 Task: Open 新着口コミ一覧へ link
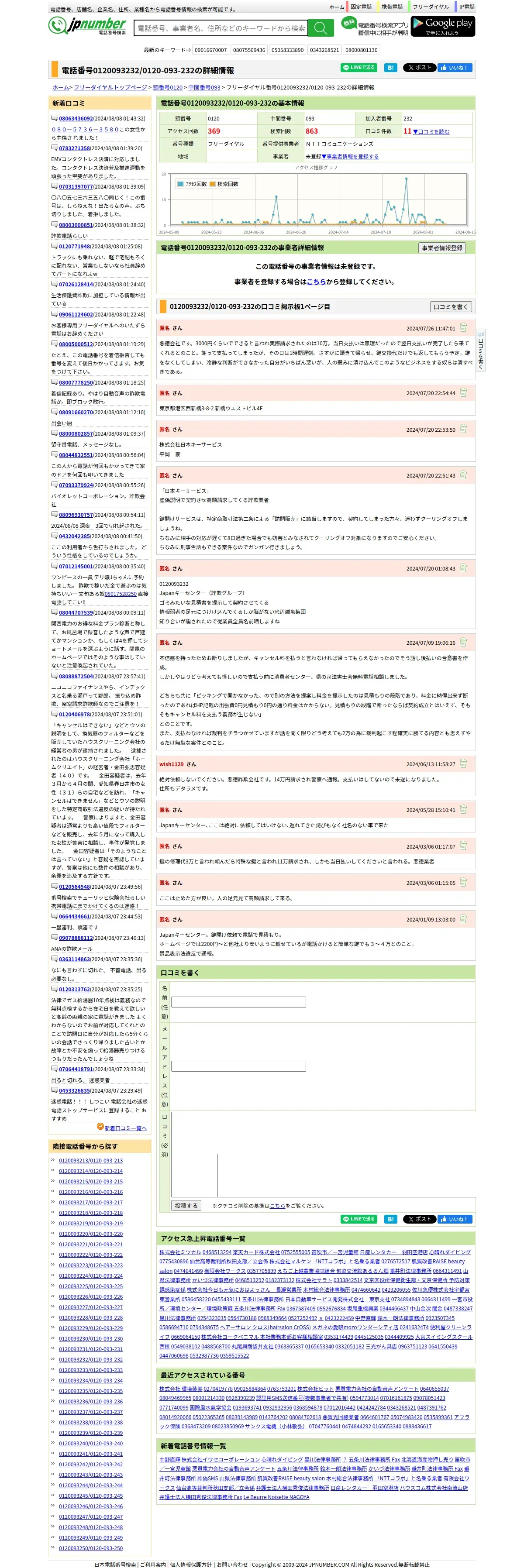tap(126, 1128)
